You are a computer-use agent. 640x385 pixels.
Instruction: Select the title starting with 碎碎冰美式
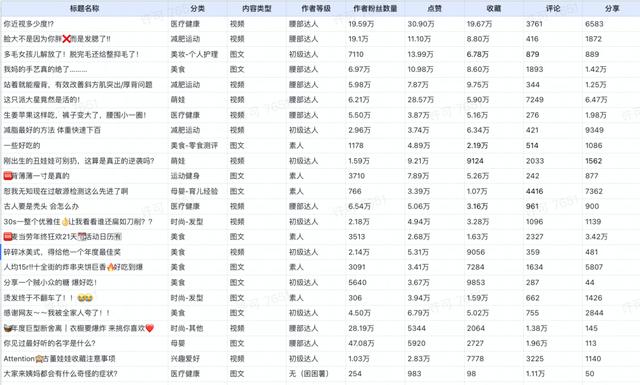(62, 252)
